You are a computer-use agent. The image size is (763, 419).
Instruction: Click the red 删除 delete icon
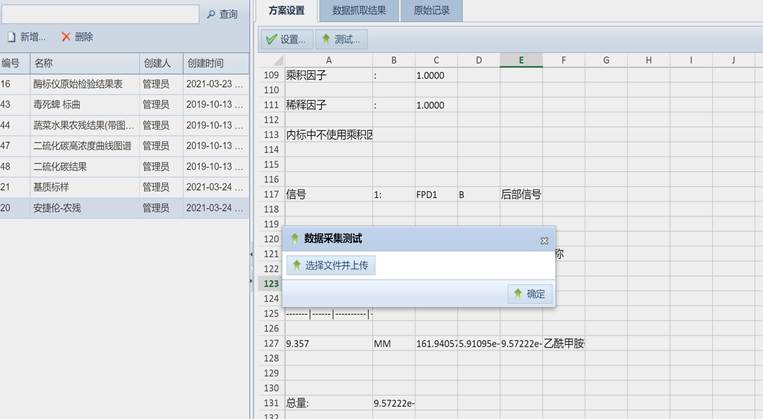tap(66, 37)
